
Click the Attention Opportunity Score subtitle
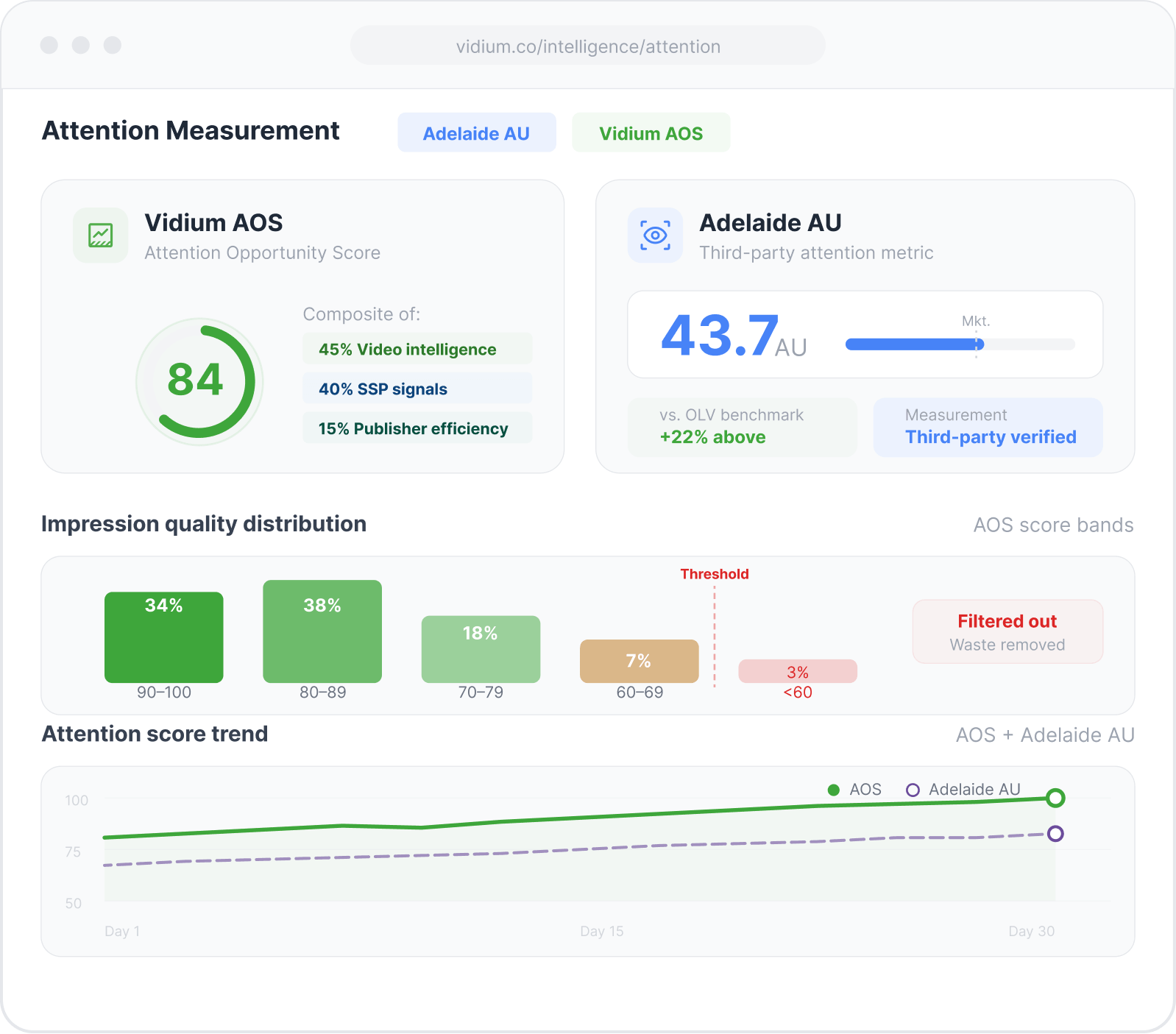click(263, 252)
